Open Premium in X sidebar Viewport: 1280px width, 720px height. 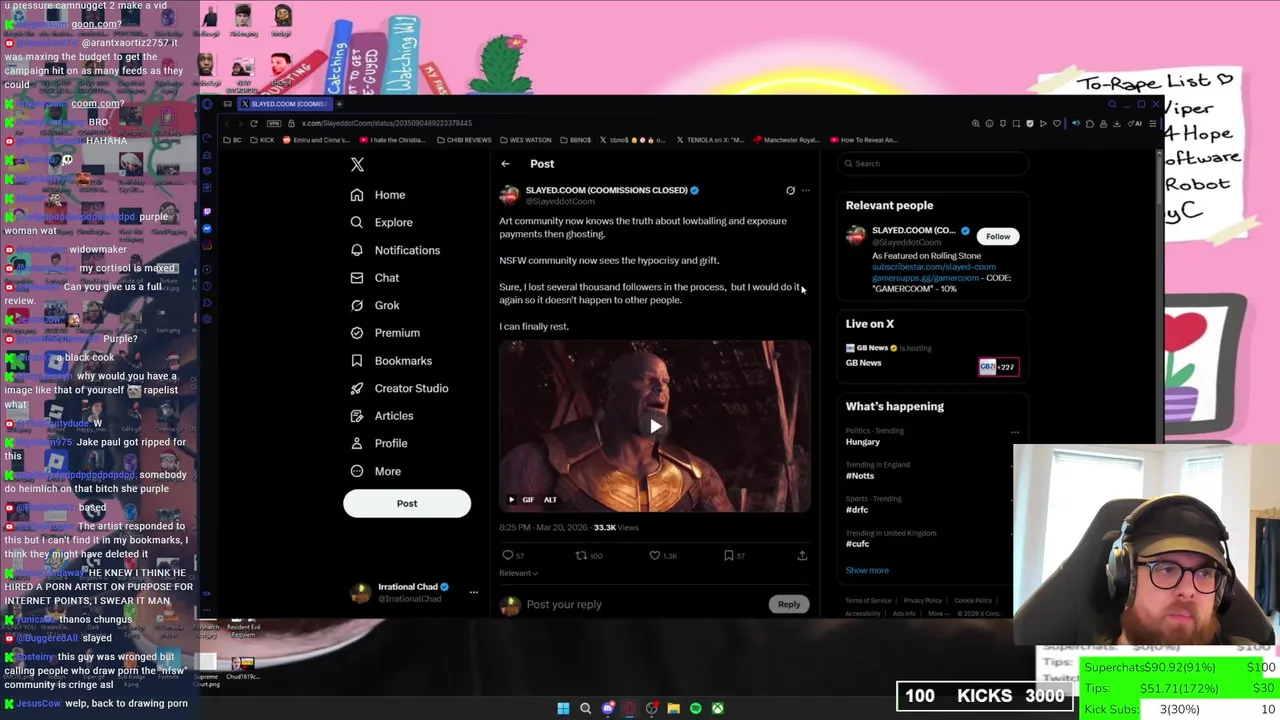(385, 333)
